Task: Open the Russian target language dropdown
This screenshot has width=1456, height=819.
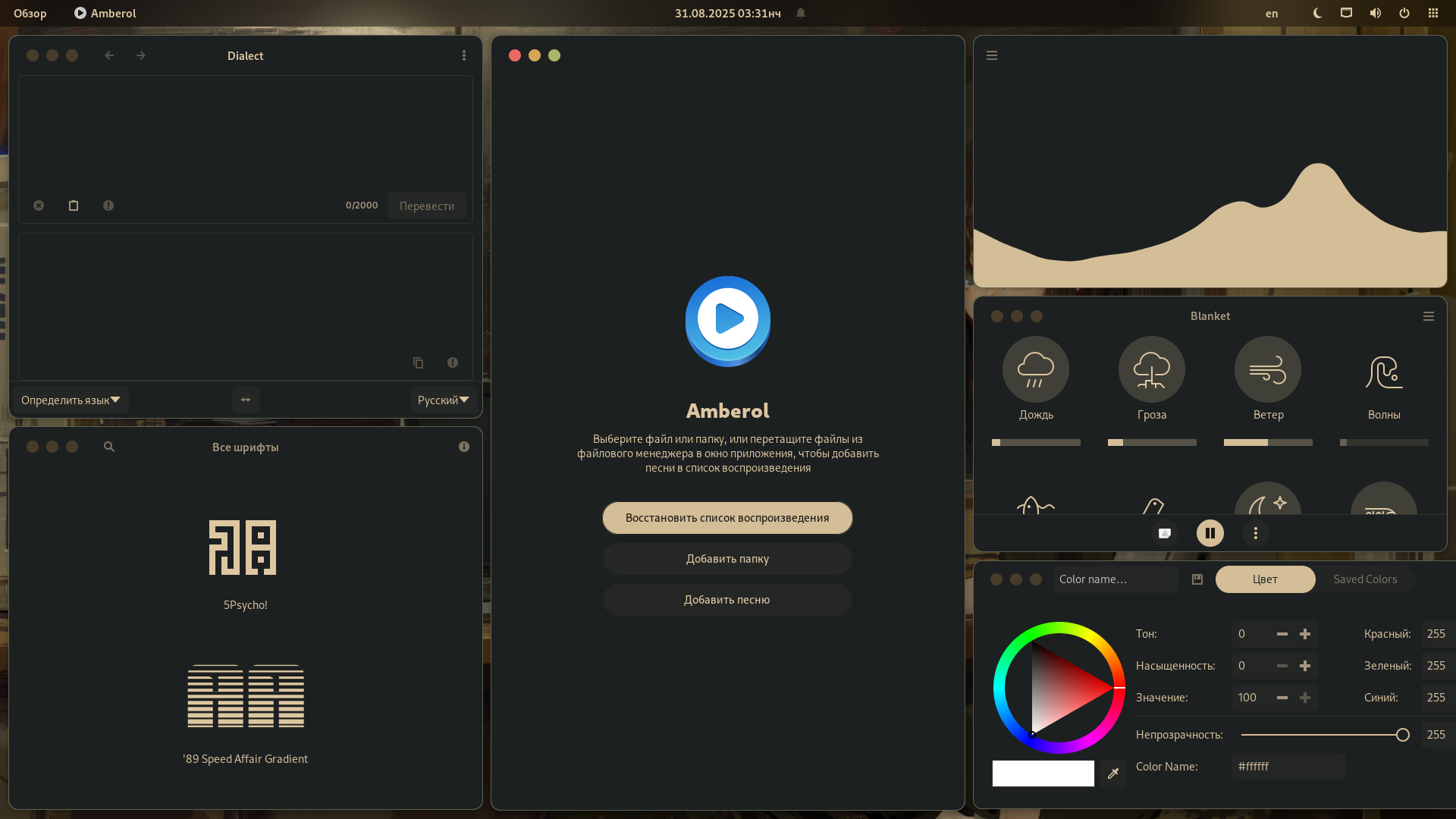Action: tap(443, 400)
